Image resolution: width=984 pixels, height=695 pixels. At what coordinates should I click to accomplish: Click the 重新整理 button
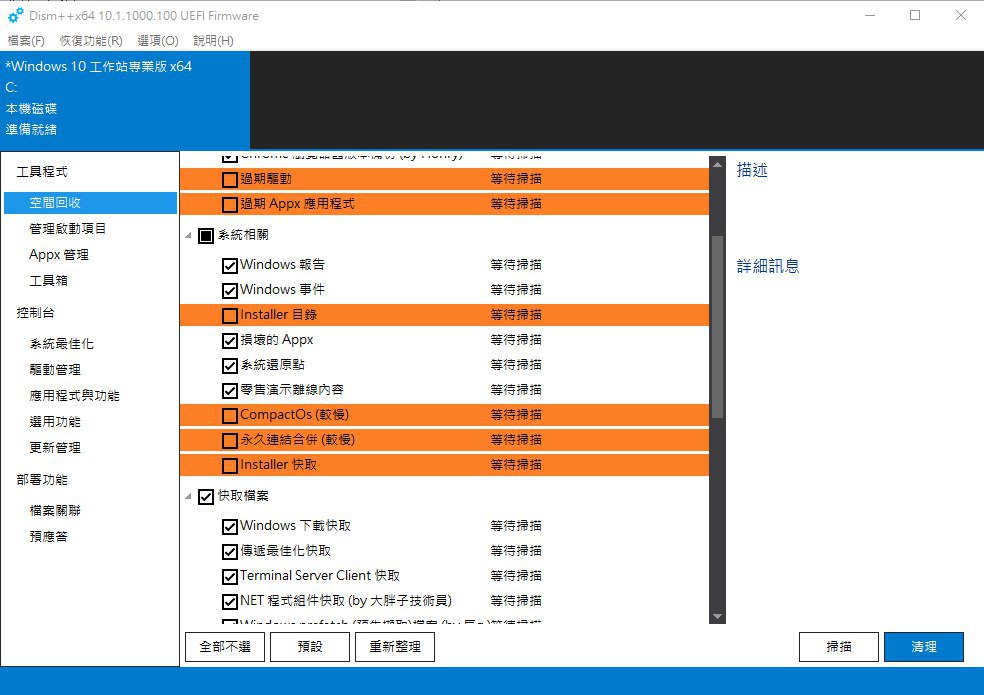coord(395,647)
